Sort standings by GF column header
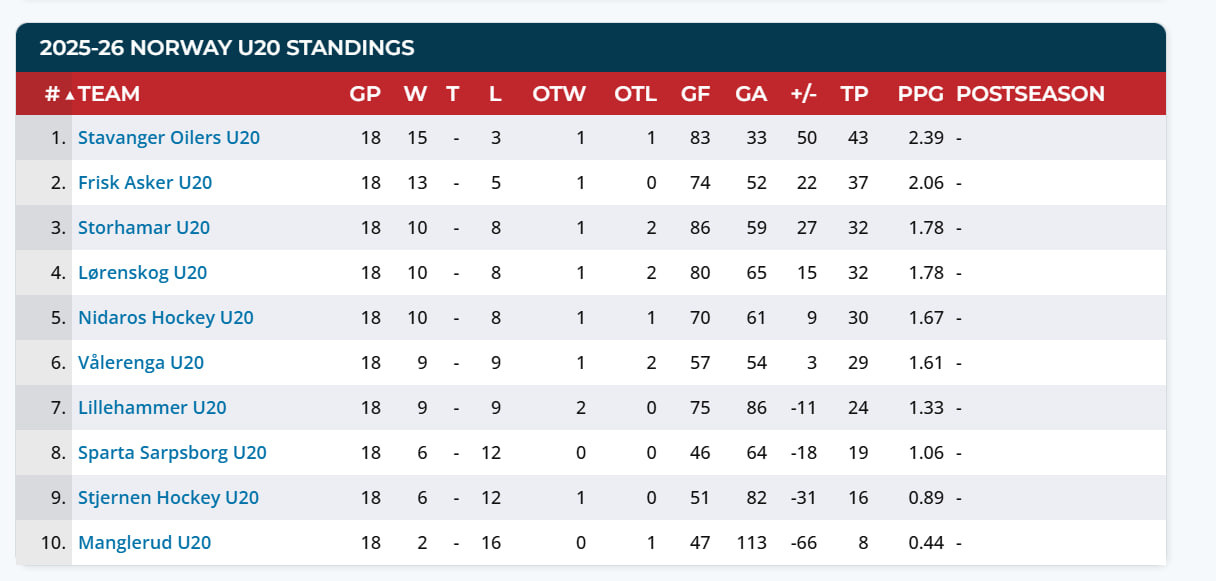Viewport: 1216px width, 581px height. (x=695, y=94)
